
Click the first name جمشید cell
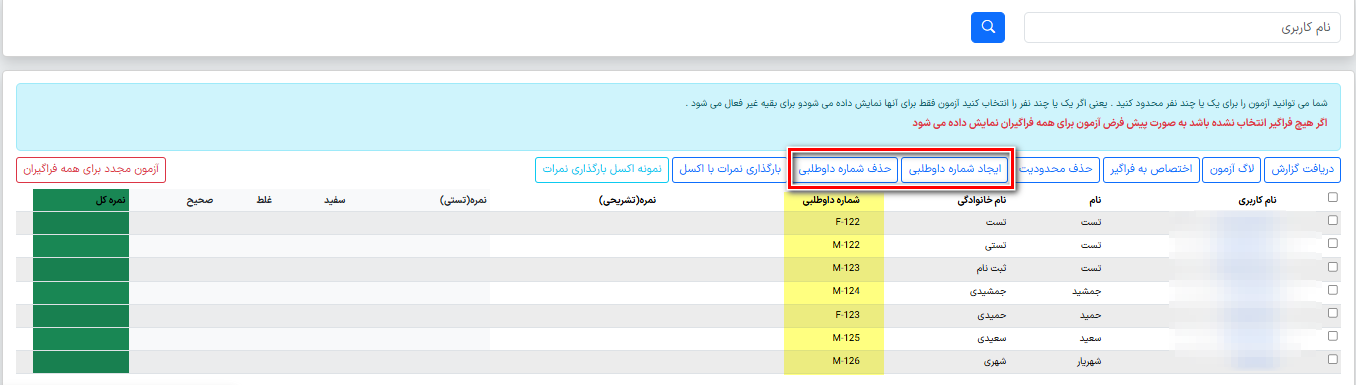1086,292
